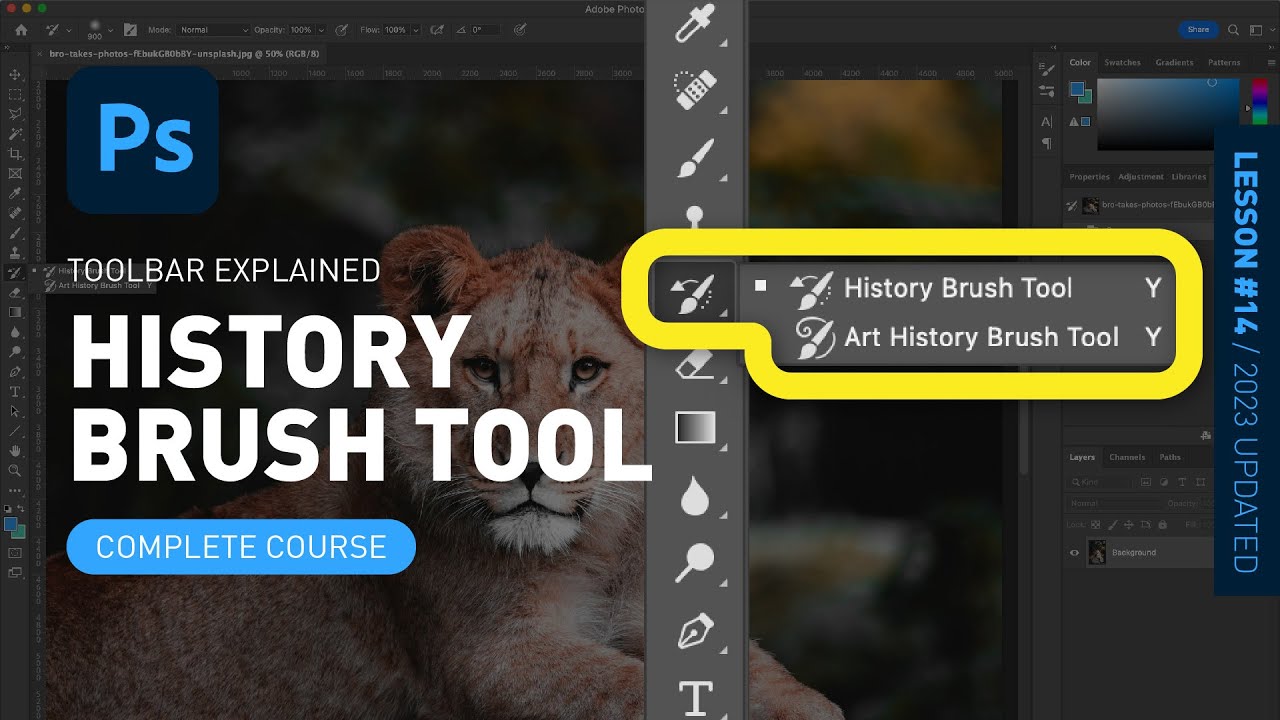Open the Brush Settings icon in the side strip
This screenshot has height=720, width=1280.
pos(1047,69)
